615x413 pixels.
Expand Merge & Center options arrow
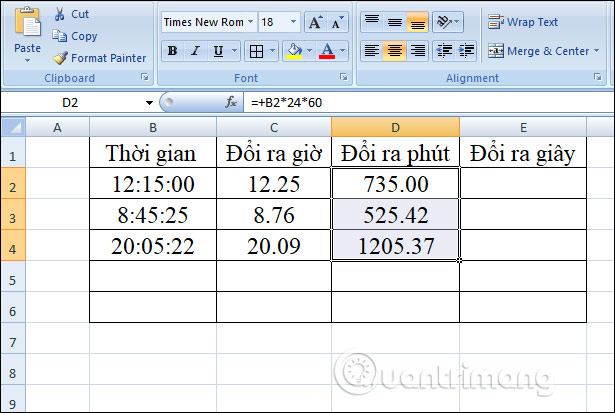pyautogui.click(x=597, y=51)
